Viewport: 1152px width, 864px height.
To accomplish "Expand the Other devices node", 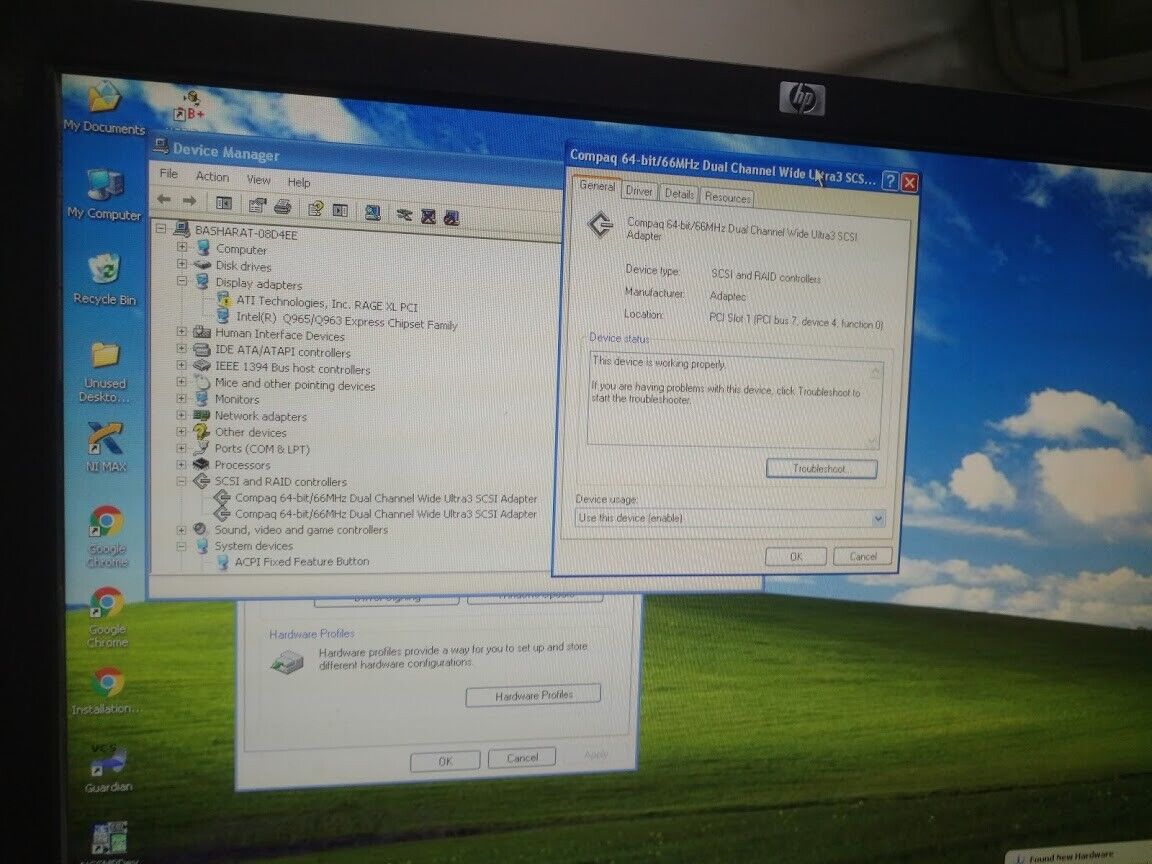I will [181, 431].
